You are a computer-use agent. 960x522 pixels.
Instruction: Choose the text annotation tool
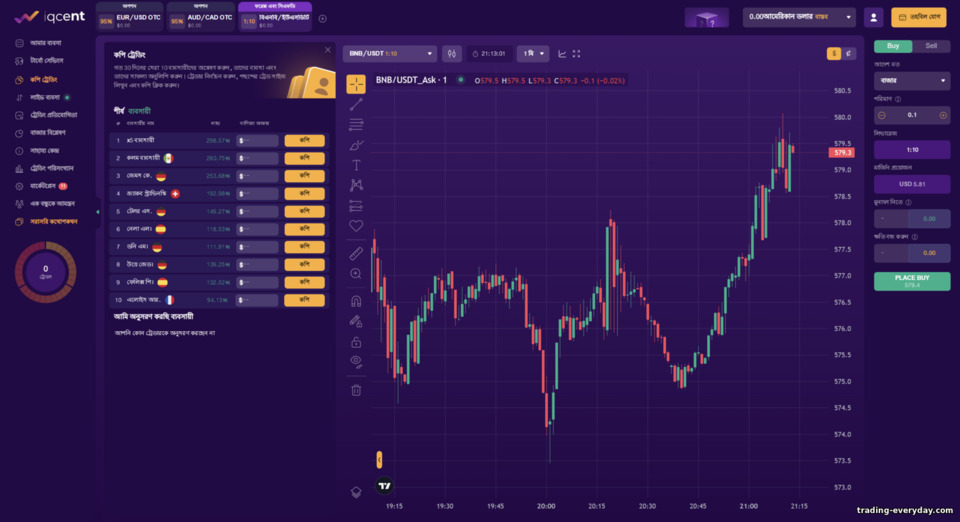356,165
